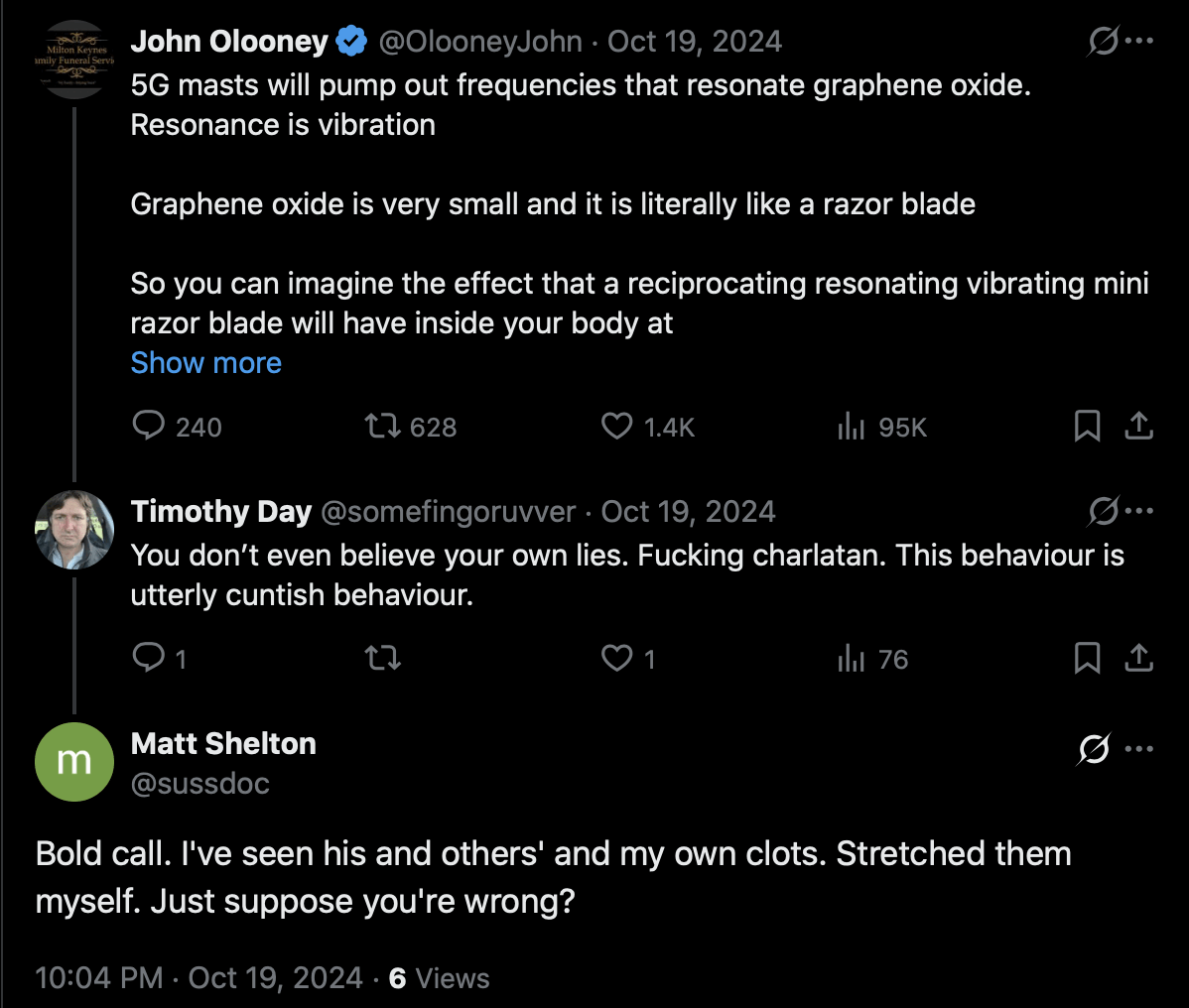This screenshot has height=1008, width=1189.
Task: Open Grok icon on John Olooney's post
Action: [1103, 42]
